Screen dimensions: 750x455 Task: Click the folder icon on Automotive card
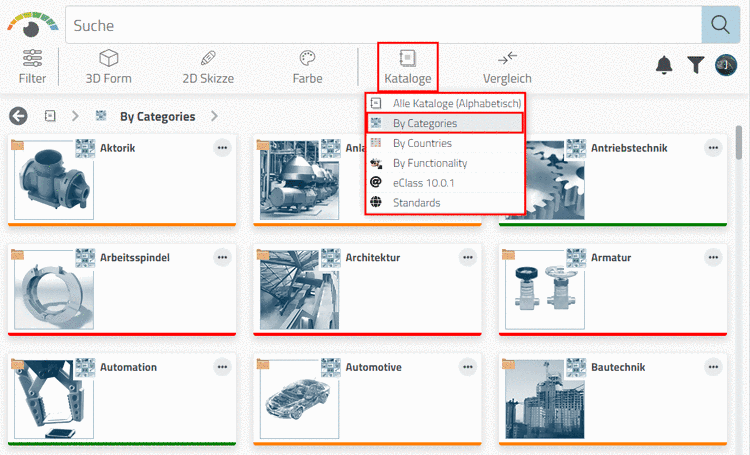pyautogui.click(x=263, y=364)
